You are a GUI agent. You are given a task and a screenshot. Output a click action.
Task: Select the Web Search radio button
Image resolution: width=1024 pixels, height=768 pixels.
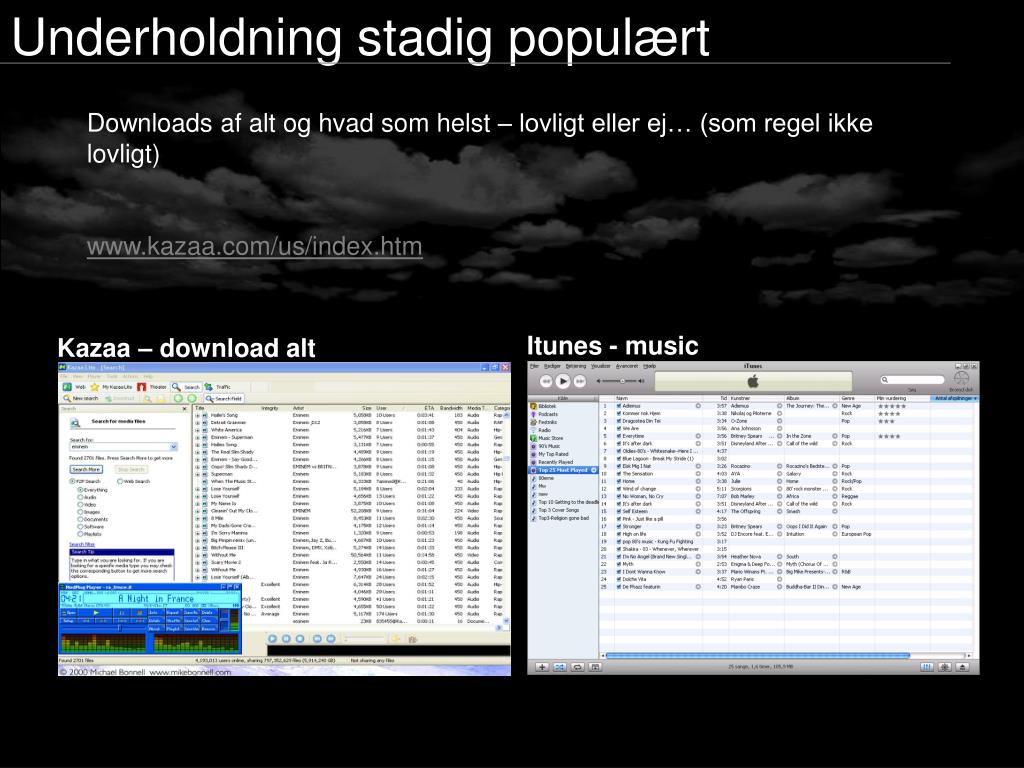click(x=120, y=481)
